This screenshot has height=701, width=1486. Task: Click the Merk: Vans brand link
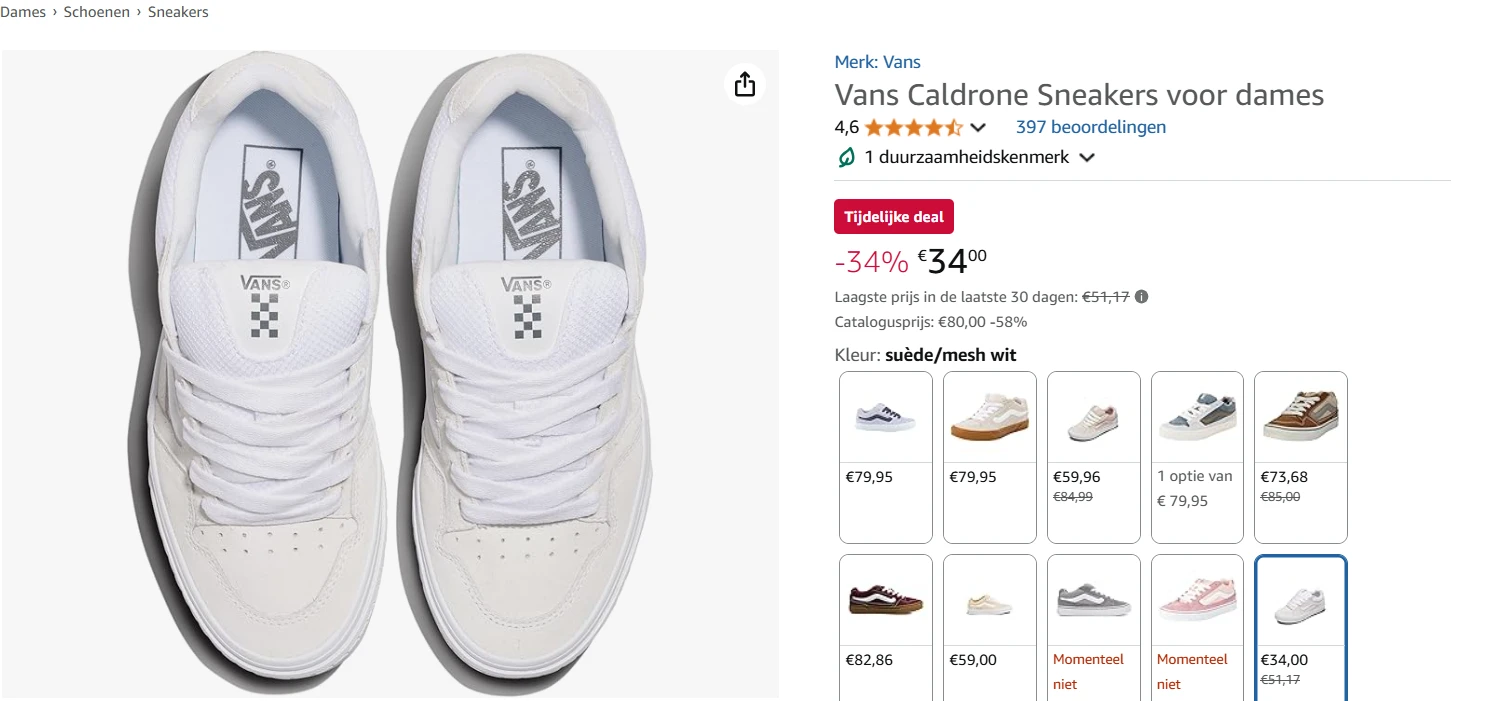(x=877, y=61)
